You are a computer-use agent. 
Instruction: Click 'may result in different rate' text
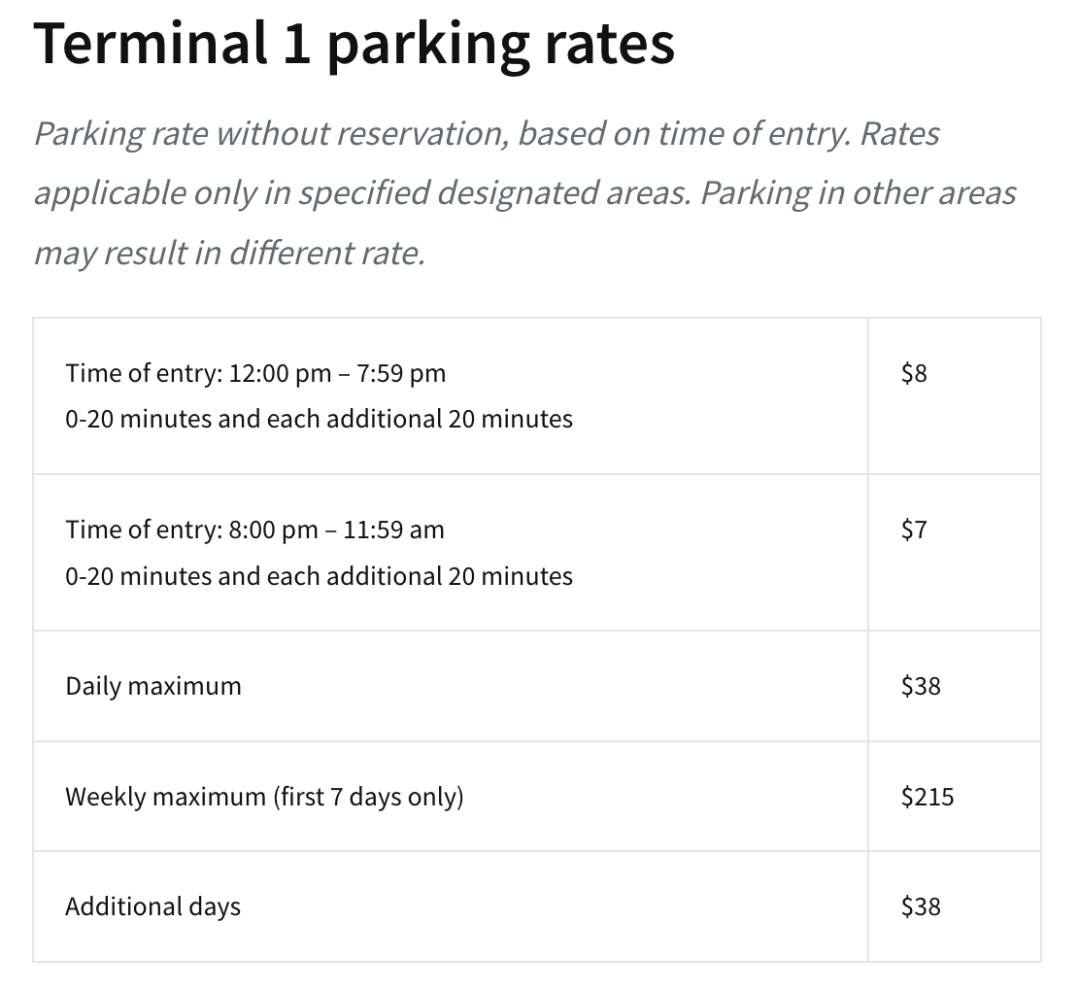tap(230, 253)
